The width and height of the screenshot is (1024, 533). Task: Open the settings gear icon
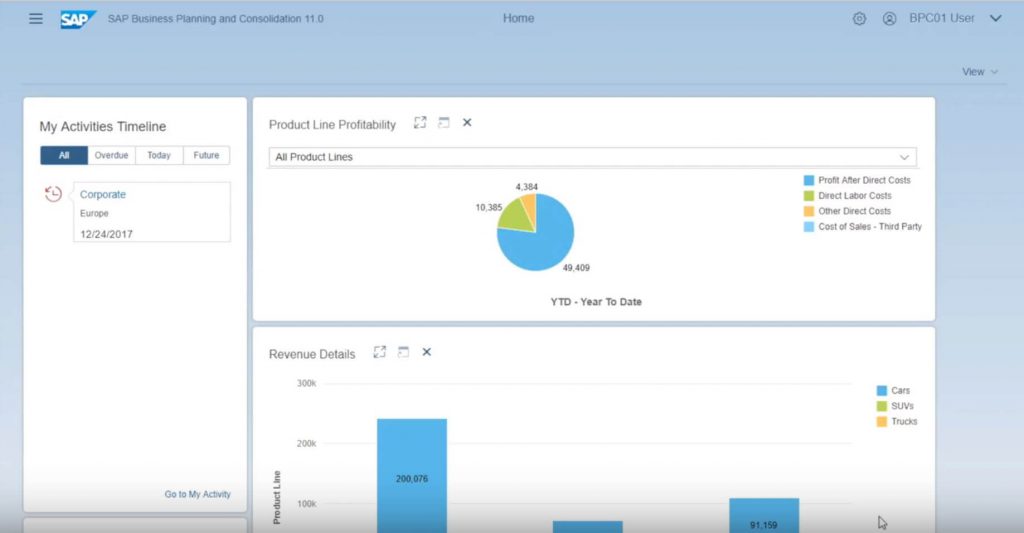[859, 19]
